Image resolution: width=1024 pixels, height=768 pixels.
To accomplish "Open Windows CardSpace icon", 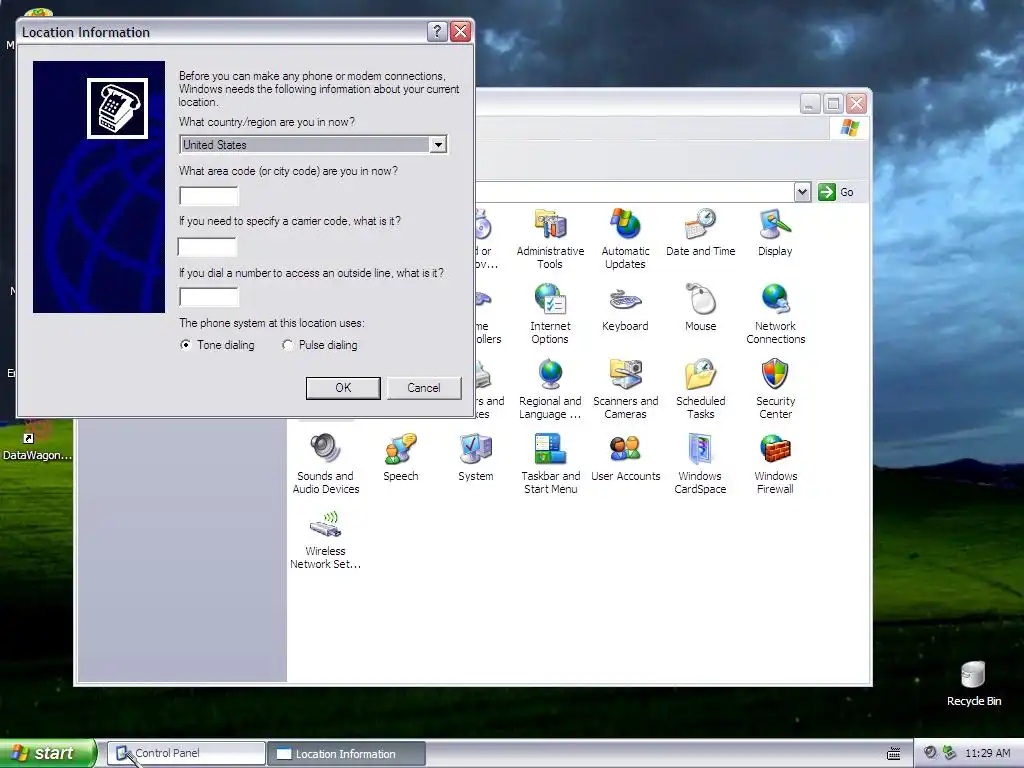I will pyautogui.click(x=700, y=464).
